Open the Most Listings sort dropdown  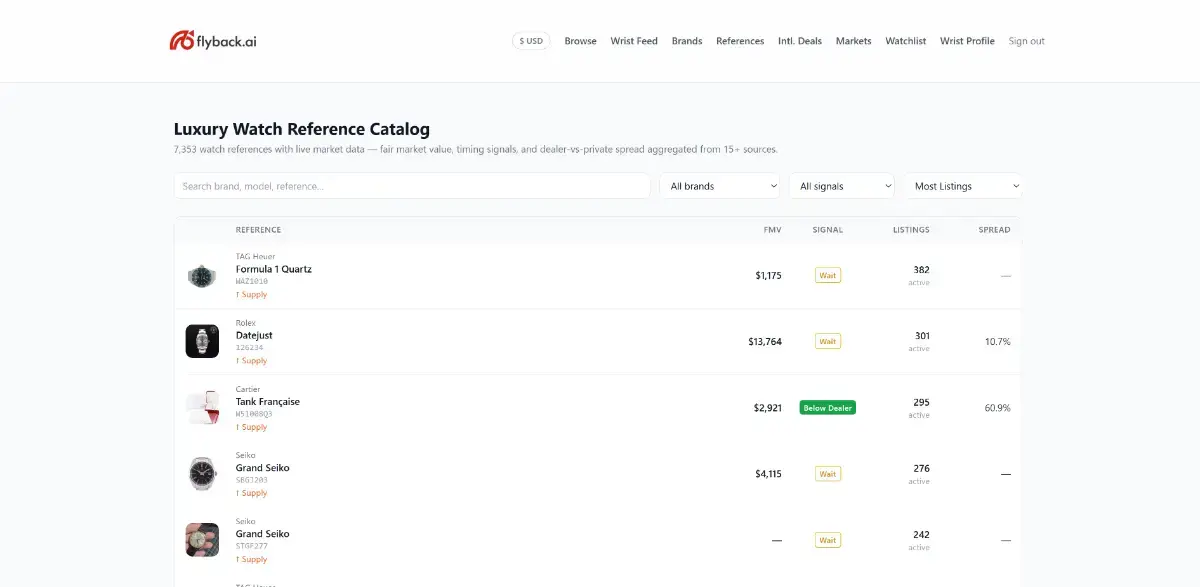(963, 186)
